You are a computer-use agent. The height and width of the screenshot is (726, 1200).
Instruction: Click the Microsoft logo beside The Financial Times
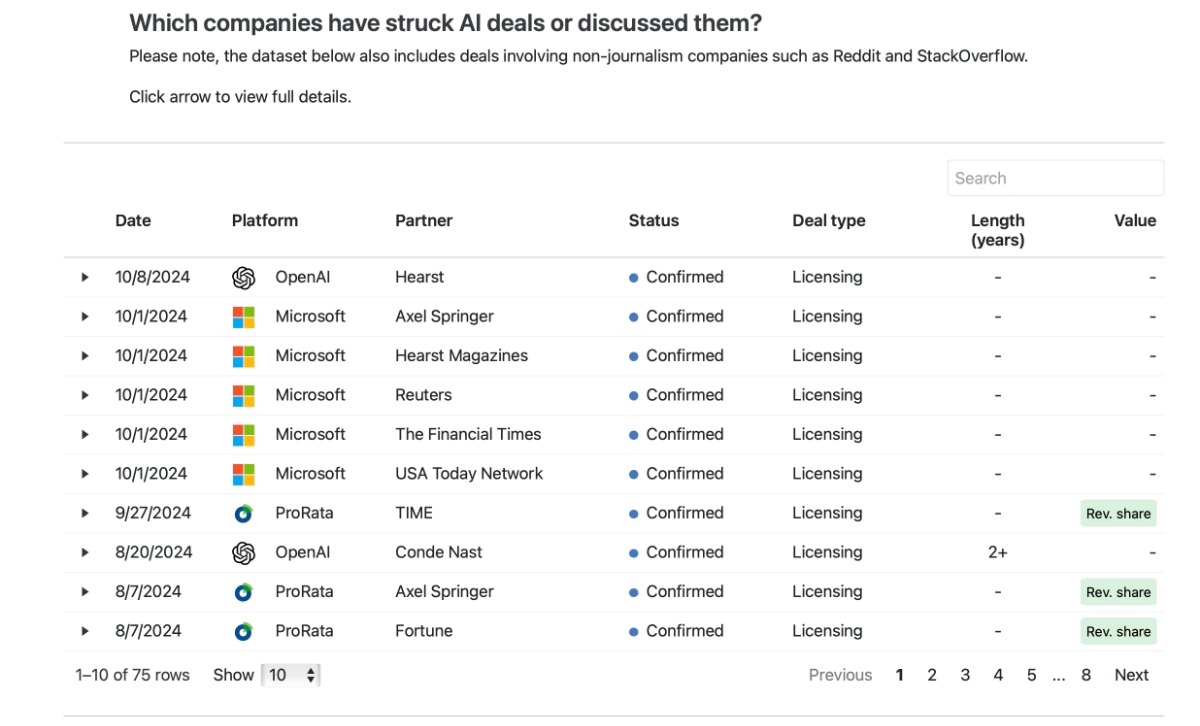point(243,435)
